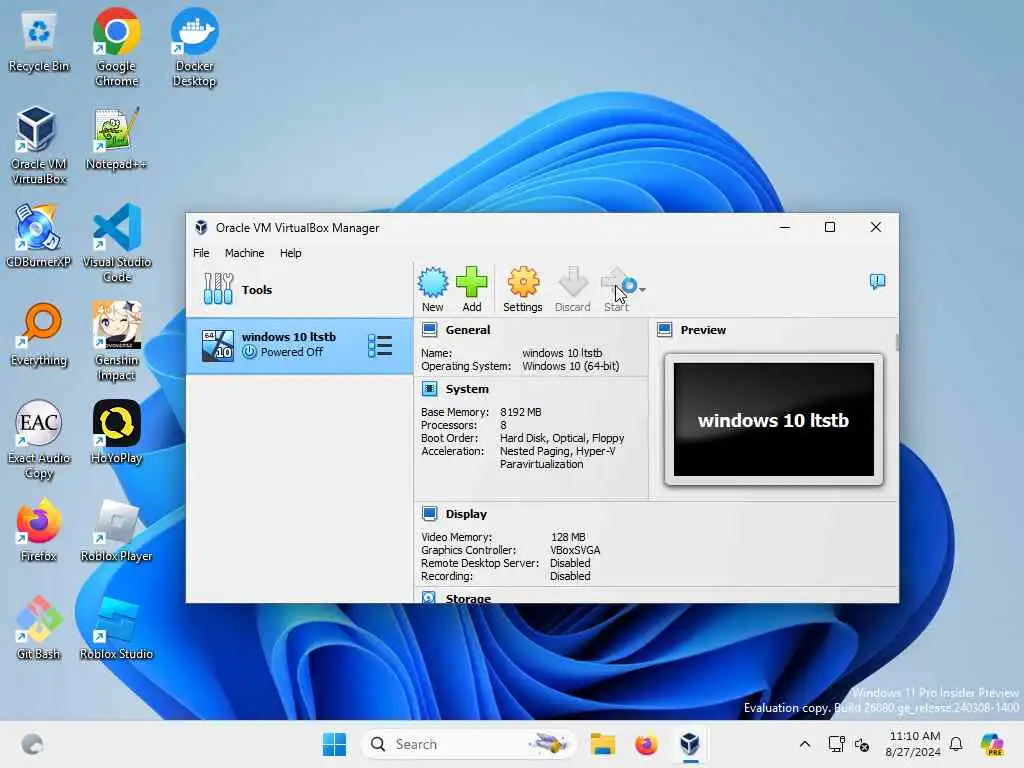This screenshot has height=768, width=1024.
Task: Click the Recording row's Disabled value
Action: coord(570,576)
